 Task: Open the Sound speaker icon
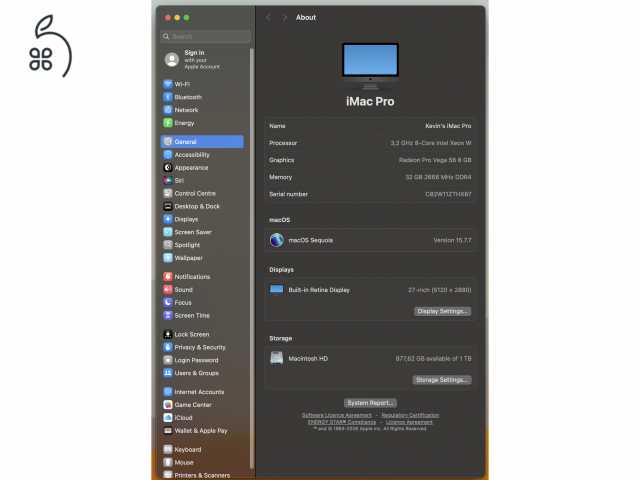pos(168,289)
